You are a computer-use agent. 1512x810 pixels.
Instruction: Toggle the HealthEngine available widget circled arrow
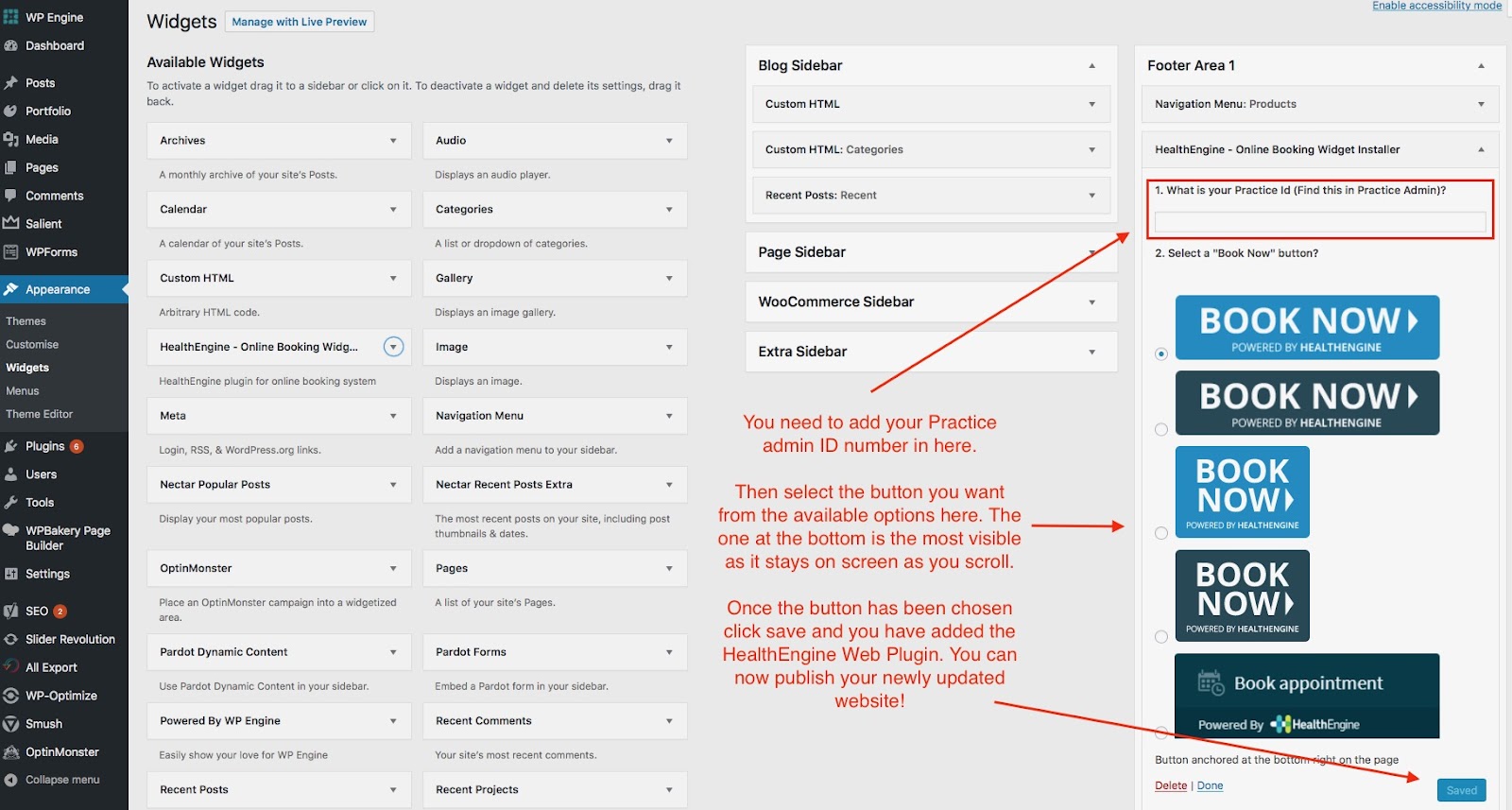[x=394, y=347]
